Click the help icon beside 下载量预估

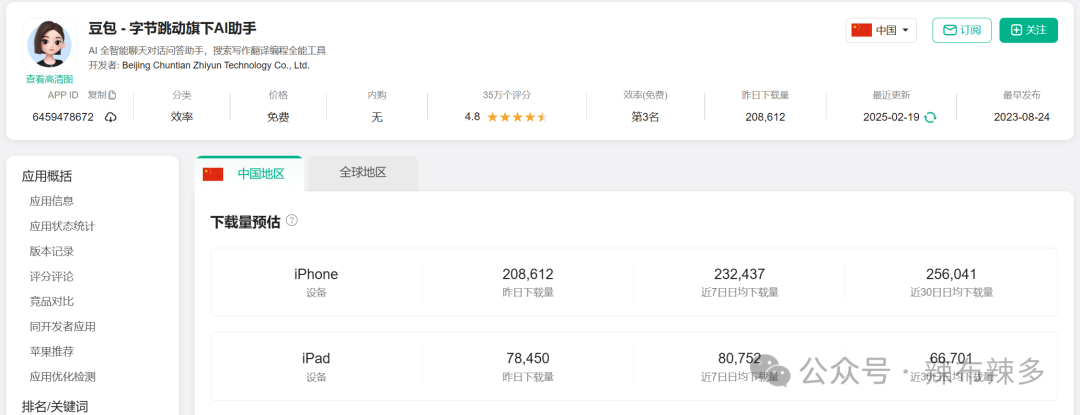coord(292,220)
